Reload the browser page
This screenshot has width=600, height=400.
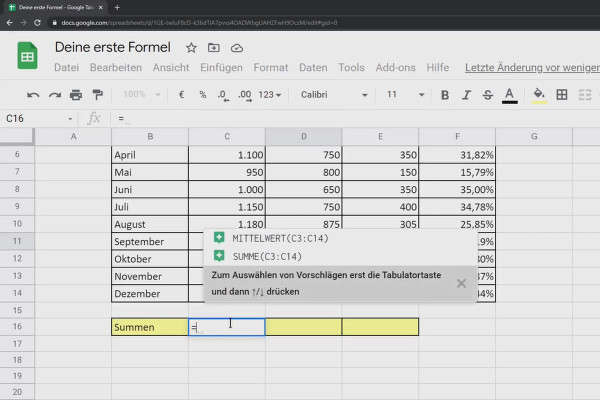[x=37, y=23]
